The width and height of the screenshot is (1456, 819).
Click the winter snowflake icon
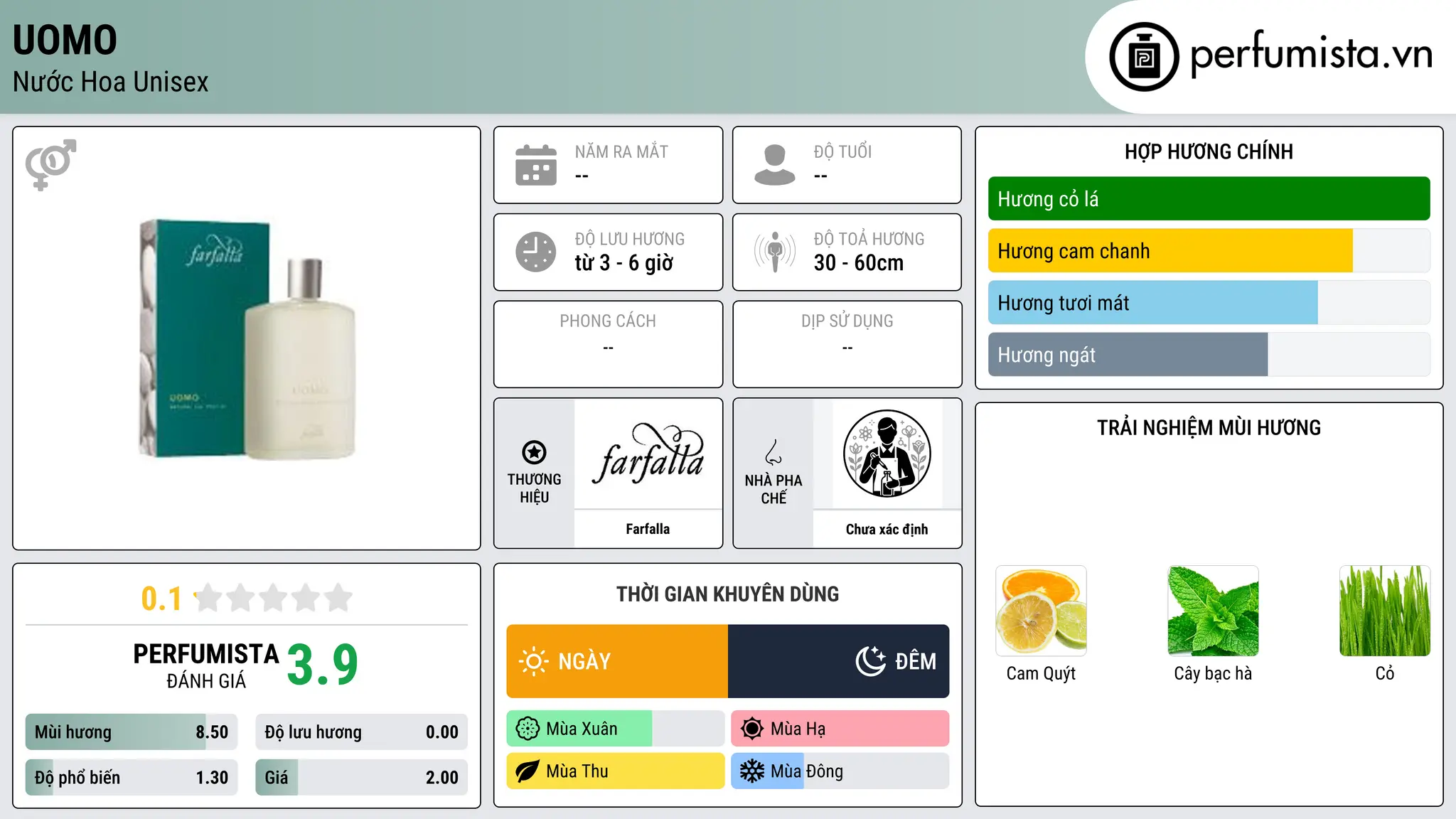(x=752, y=771)
